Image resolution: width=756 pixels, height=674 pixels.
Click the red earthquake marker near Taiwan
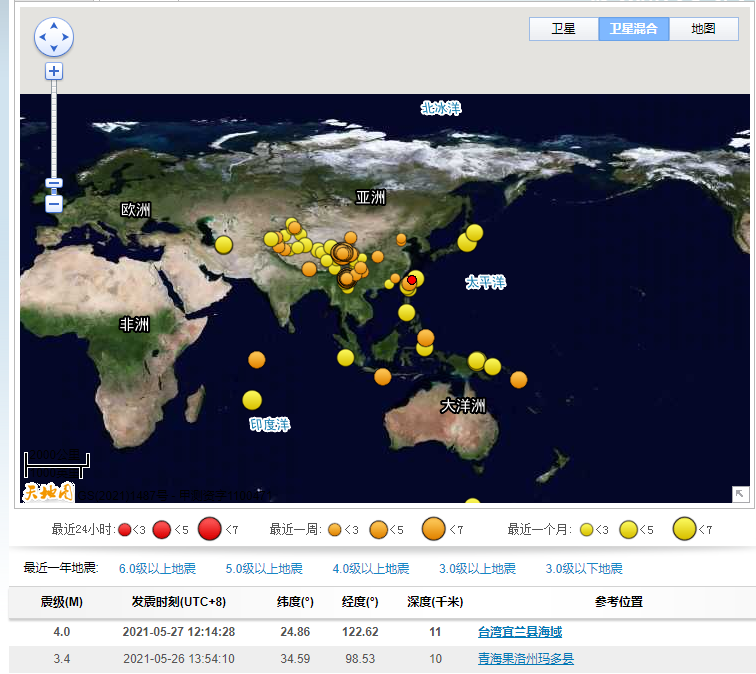coord(411,279)
